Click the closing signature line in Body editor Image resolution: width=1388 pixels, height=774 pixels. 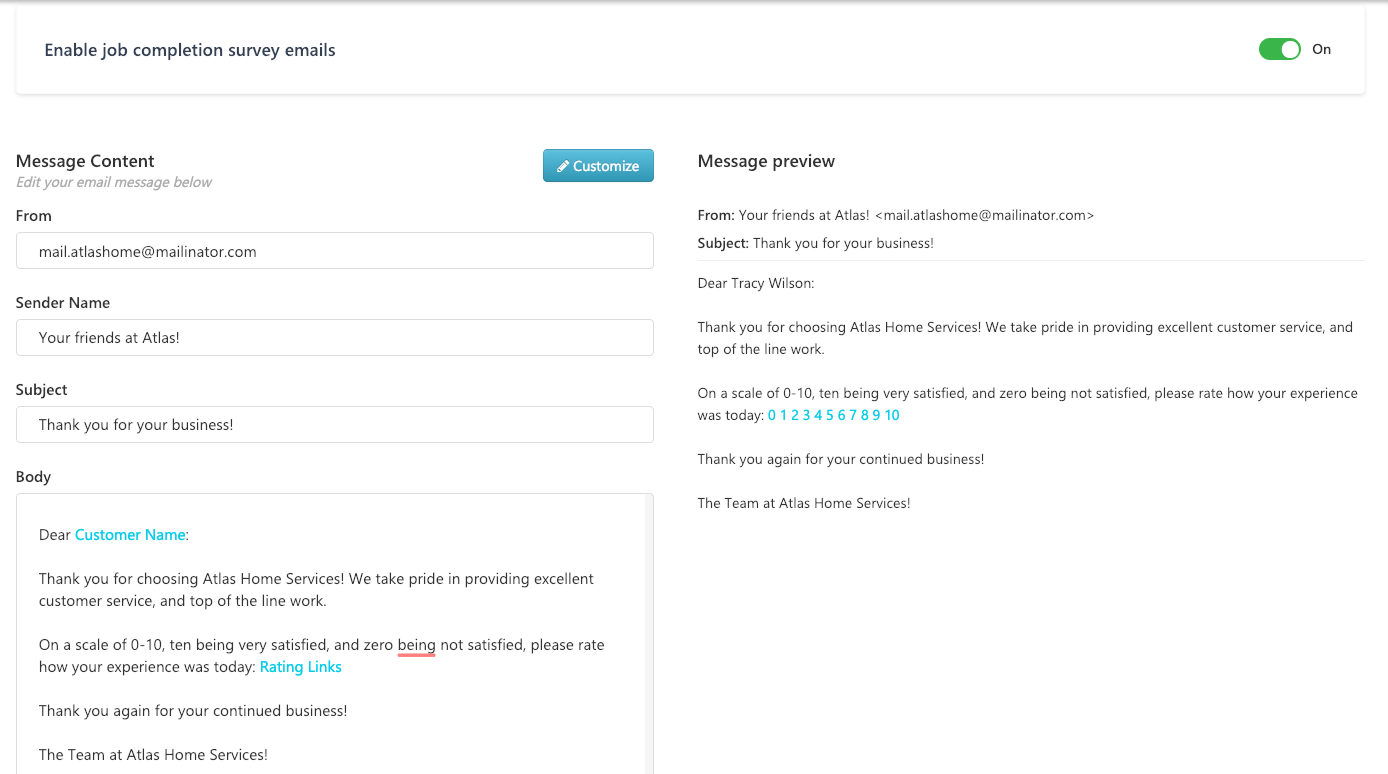point(153,755)
